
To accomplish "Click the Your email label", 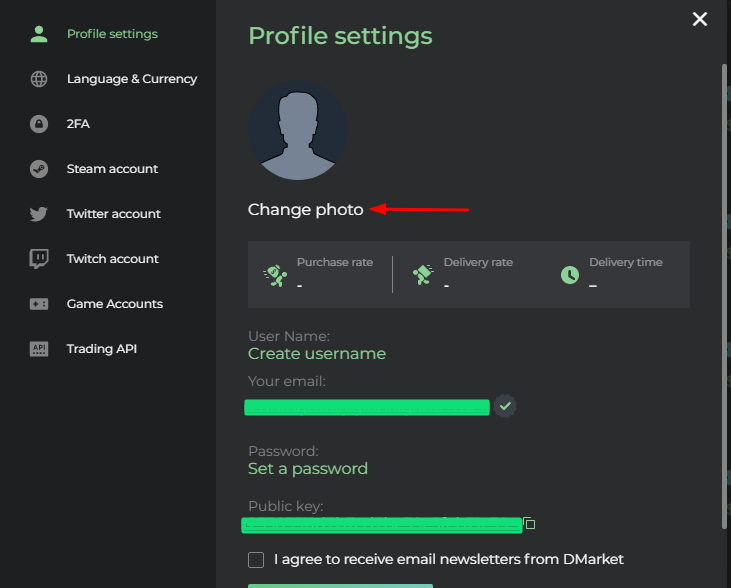I will [287, 381].
